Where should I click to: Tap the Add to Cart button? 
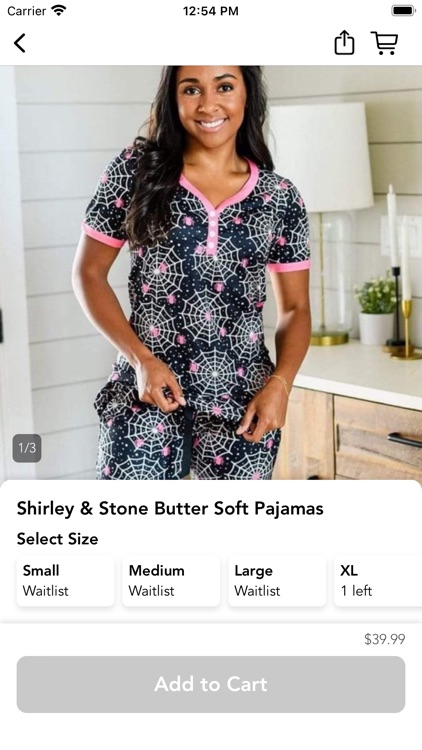pos(211,684)
